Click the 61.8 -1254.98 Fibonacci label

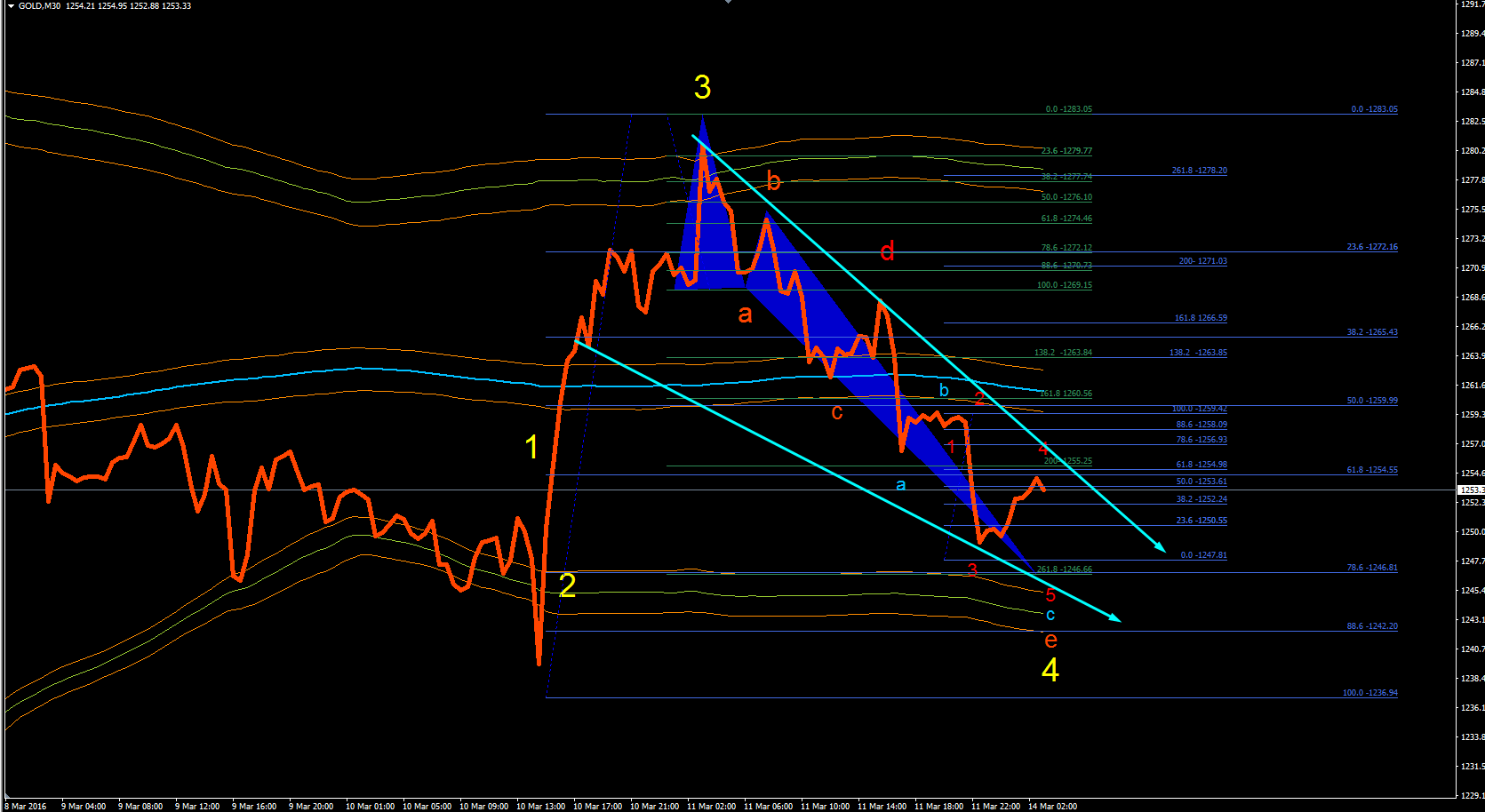point(1202,465)
